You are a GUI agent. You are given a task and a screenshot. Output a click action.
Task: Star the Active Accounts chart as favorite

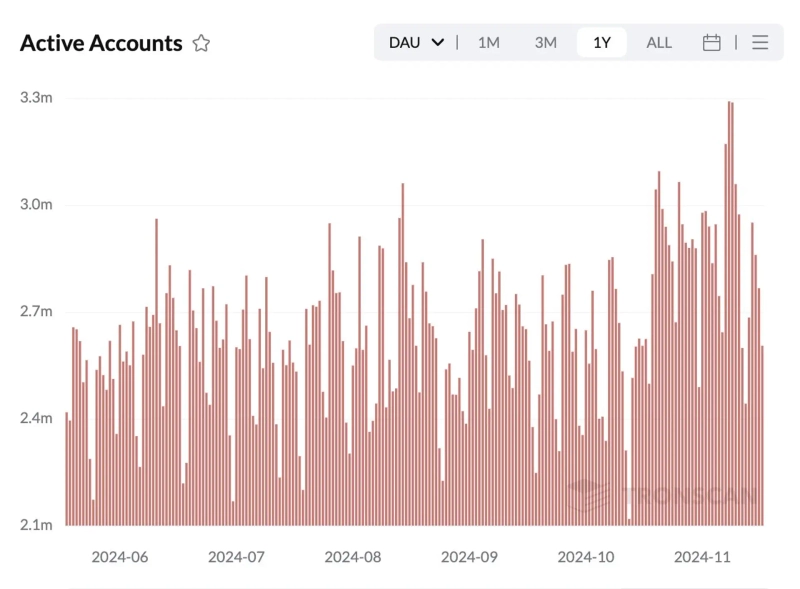coord(201,43)
